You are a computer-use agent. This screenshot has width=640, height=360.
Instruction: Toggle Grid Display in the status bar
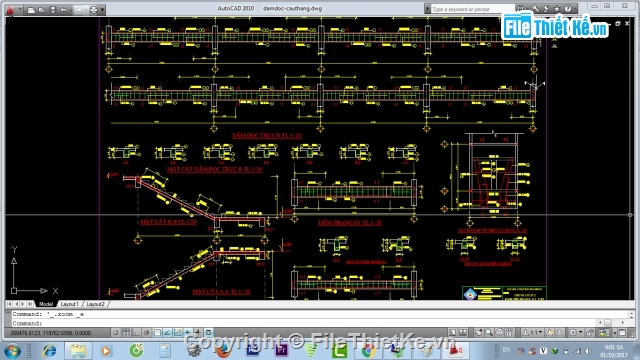pos(126,333)
